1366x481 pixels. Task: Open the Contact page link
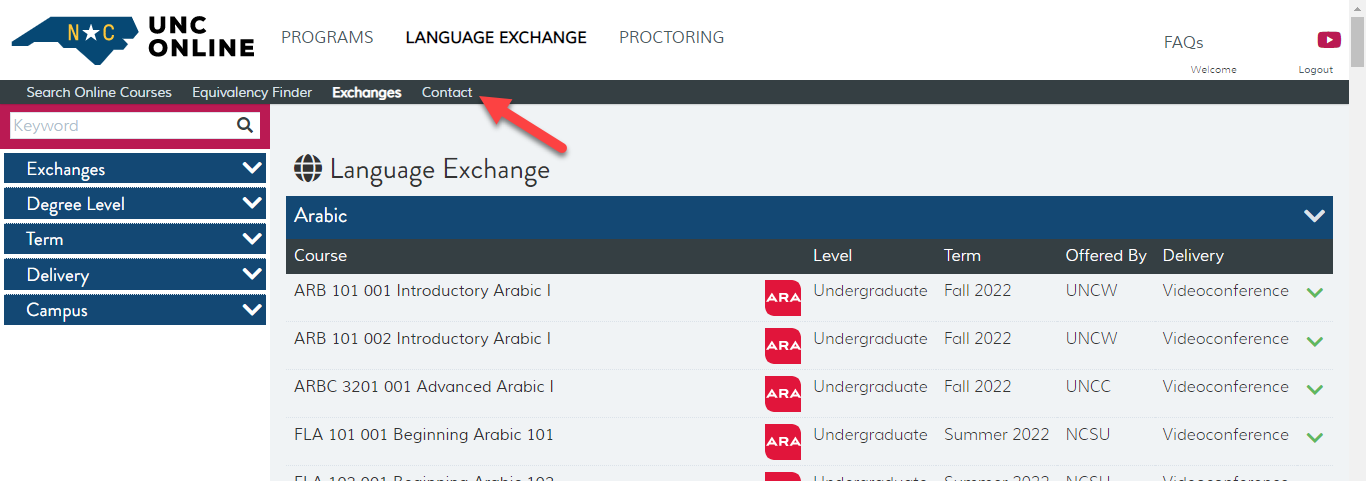pyautogui.click(x=447, y=92)
